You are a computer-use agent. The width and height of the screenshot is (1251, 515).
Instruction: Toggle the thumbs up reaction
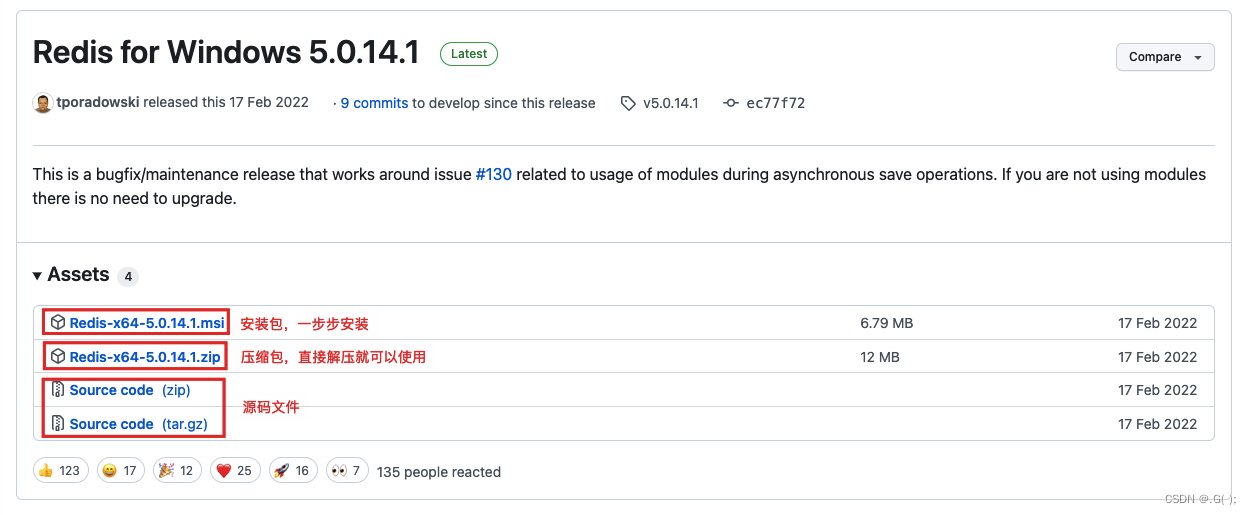click(60, 471)
